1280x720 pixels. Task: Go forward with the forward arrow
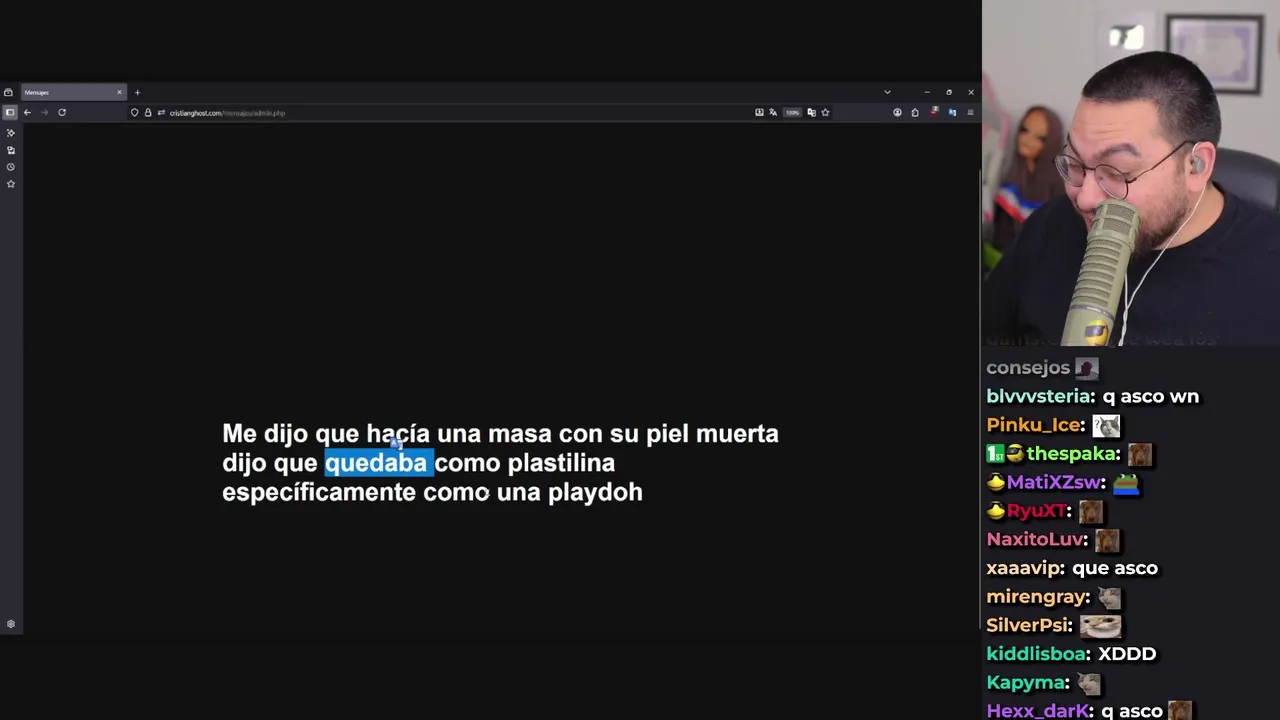[x=44, y=112]
